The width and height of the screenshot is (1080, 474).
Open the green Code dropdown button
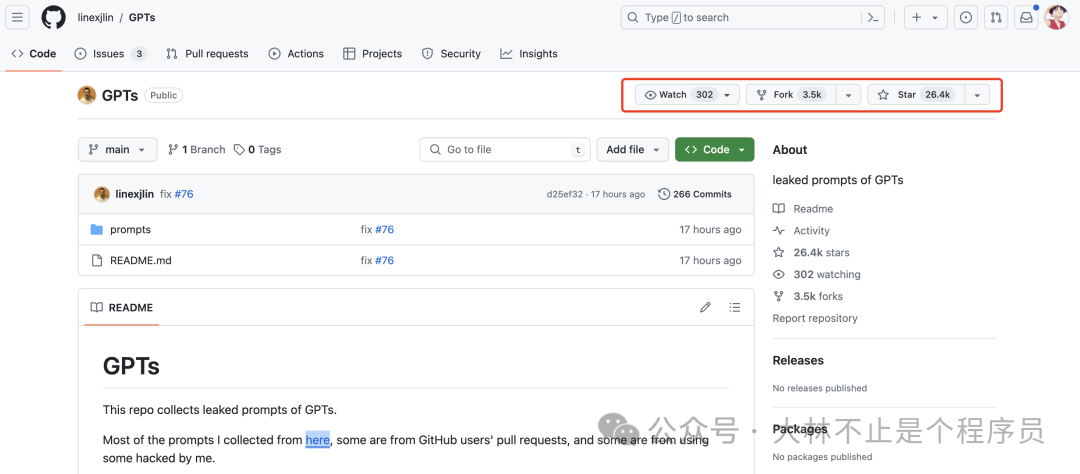click(714, 150)
